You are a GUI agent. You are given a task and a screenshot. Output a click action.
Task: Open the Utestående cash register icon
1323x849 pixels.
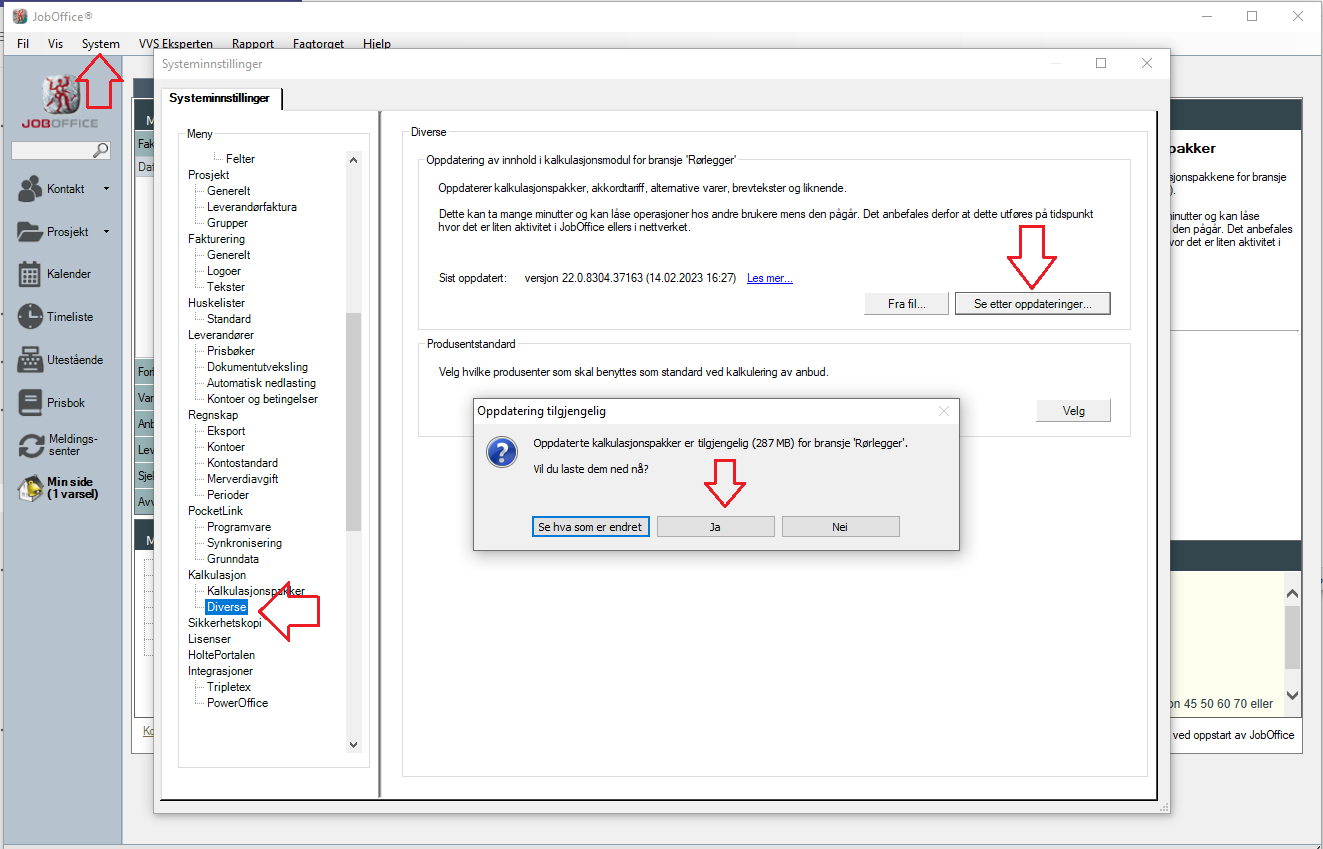click(x=30, y=359)
